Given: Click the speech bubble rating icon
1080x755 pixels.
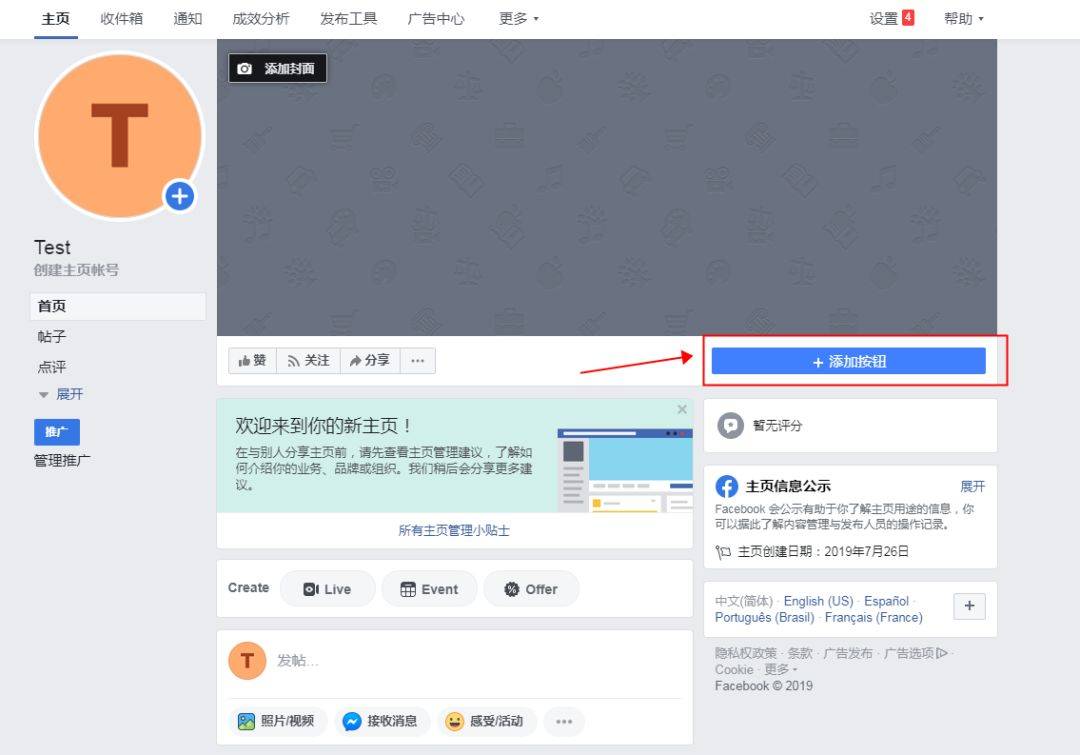Looking at the screenshot, I should [x=730, y=426].
